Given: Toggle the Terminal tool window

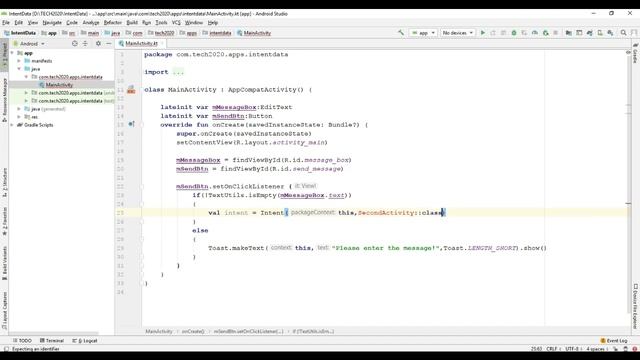Looking at the screenshot, I should (52, 340).
